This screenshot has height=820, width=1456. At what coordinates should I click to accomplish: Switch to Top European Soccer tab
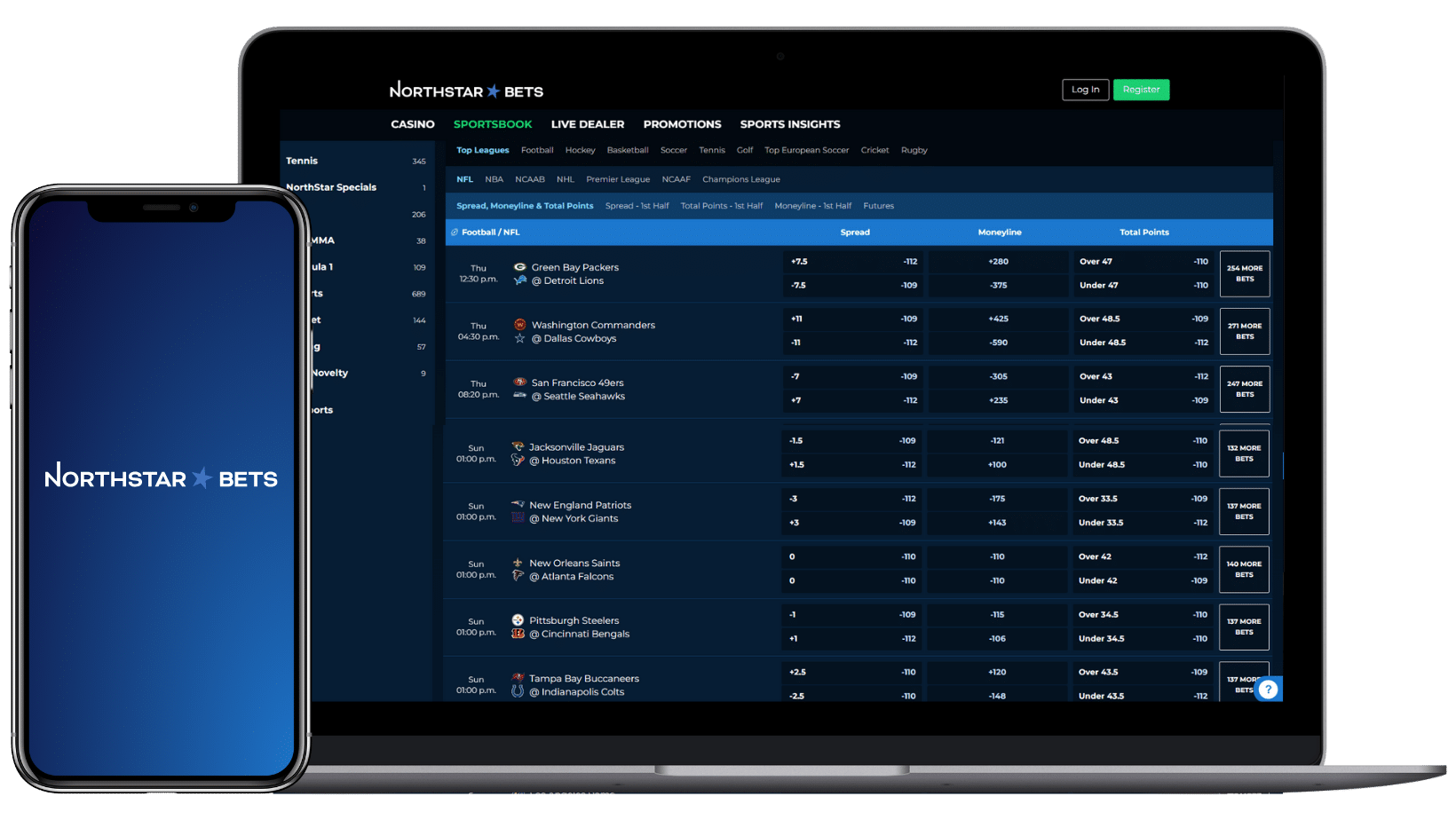[x=806, y=150]
